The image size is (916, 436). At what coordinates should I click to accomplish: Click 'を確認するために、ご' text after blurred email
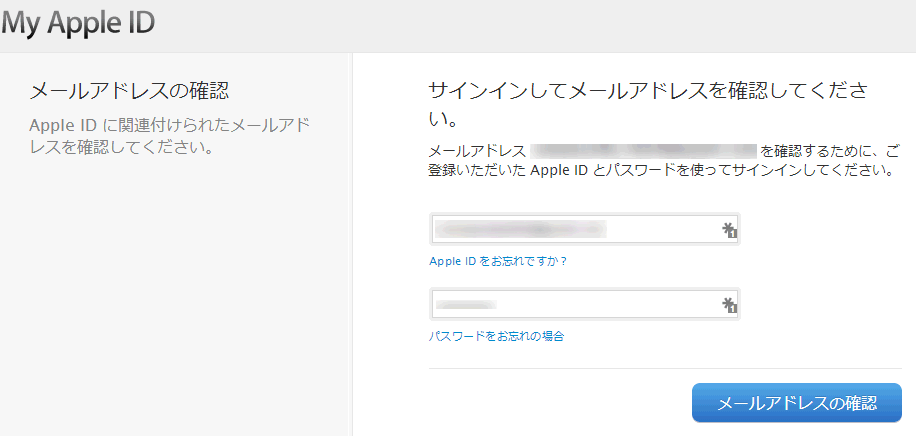[x=830, y=151]
